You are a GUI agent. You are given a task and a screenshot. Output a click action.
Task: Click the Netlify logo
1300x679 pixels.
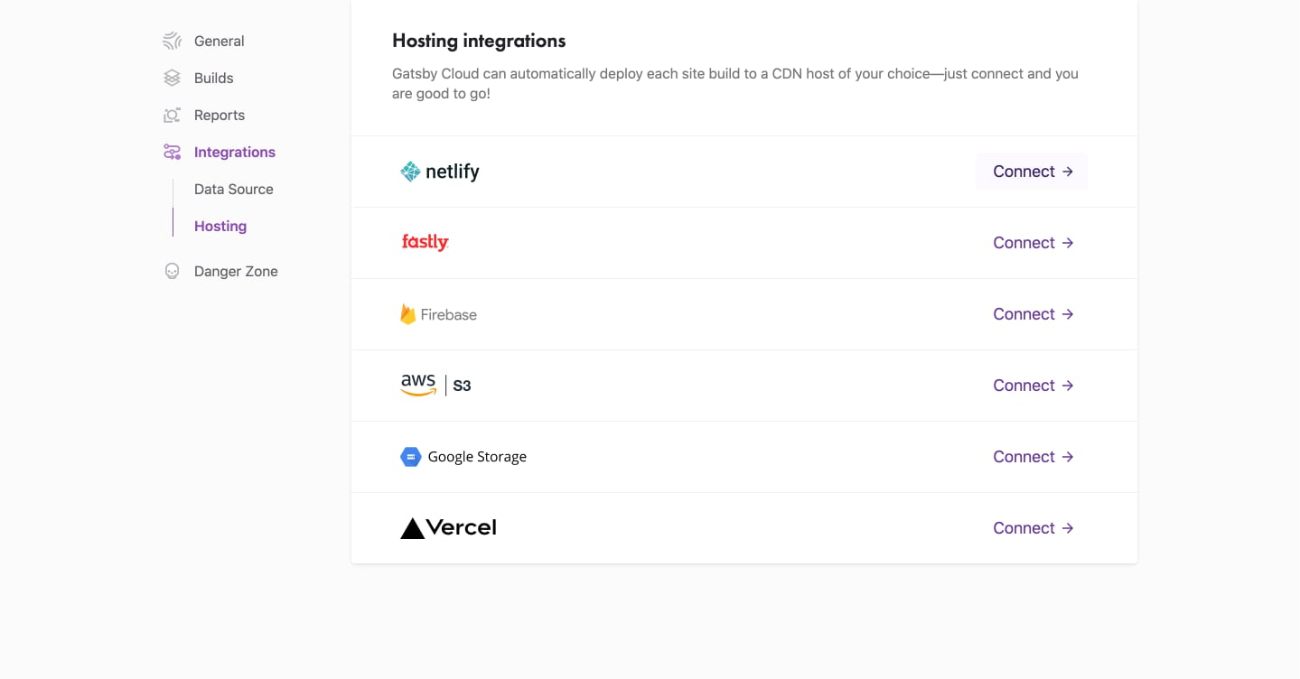(x=440, y=172)
